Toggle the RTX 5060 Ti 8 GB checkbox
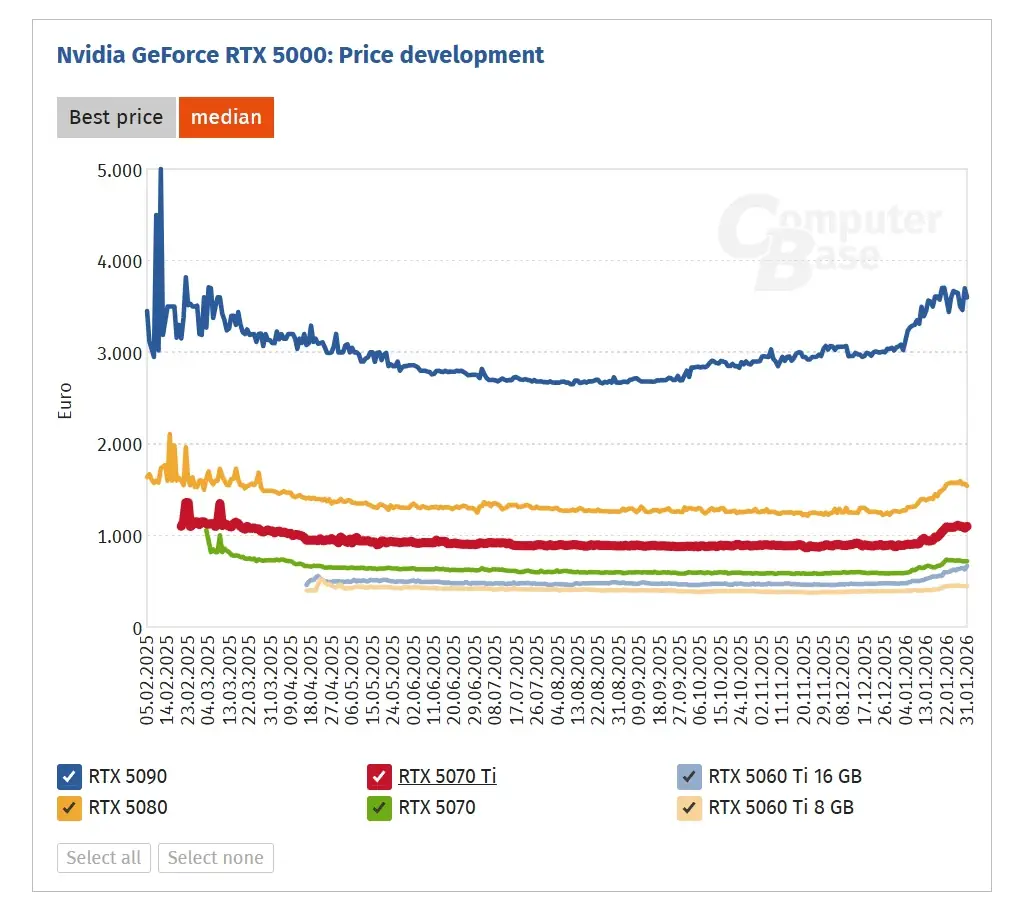The width and height of the screenshot is (1025, 904). [x=689, y=808]
